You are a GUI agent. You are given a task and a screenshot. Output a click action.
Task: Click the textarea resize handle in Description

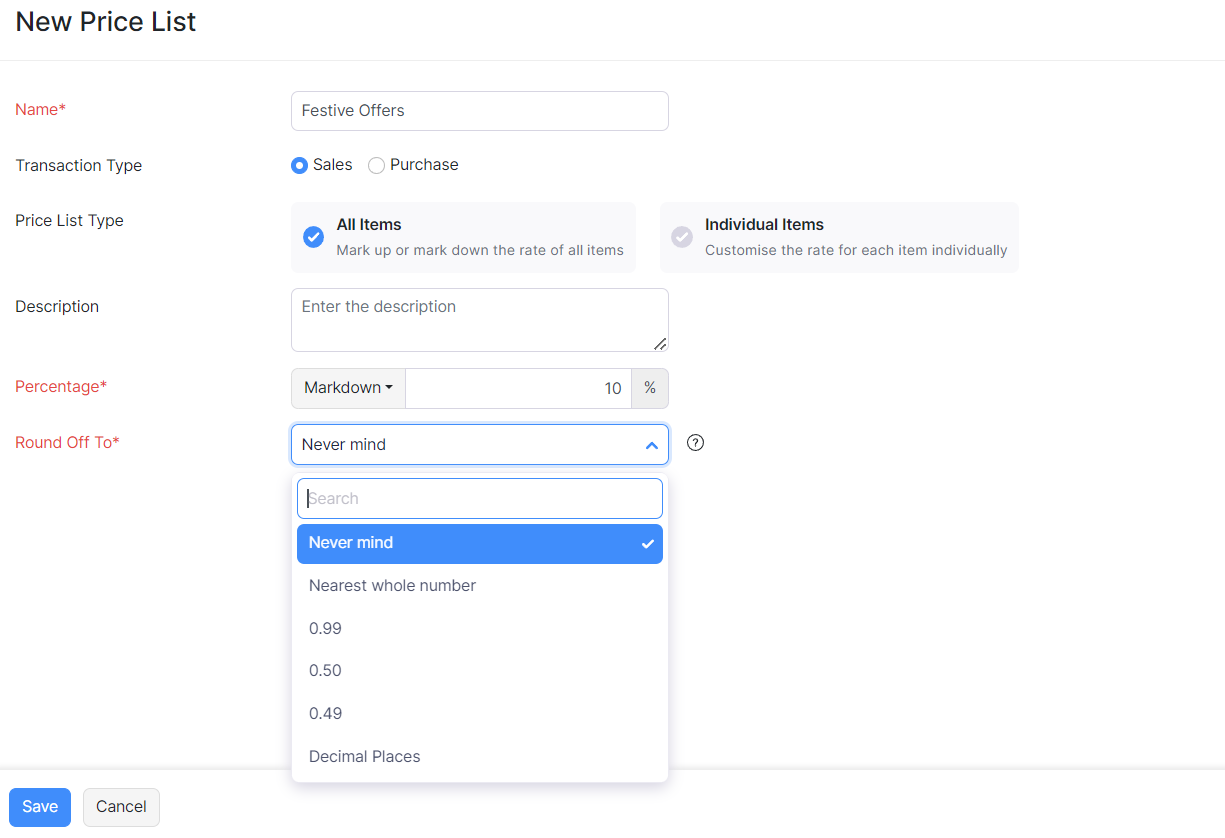659,343
